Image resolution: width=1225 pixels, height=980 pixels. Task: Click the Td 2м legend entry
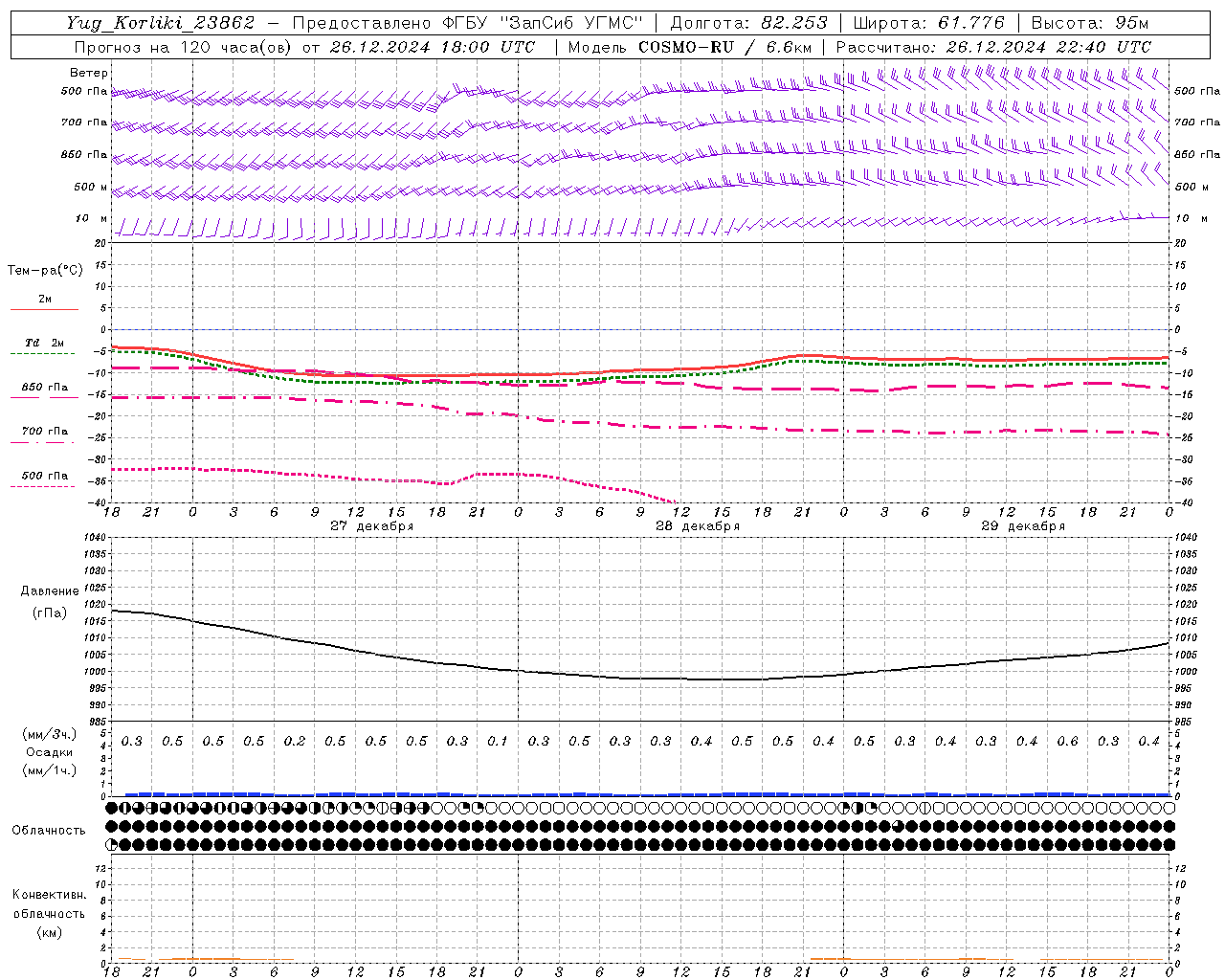pos(44,343)
